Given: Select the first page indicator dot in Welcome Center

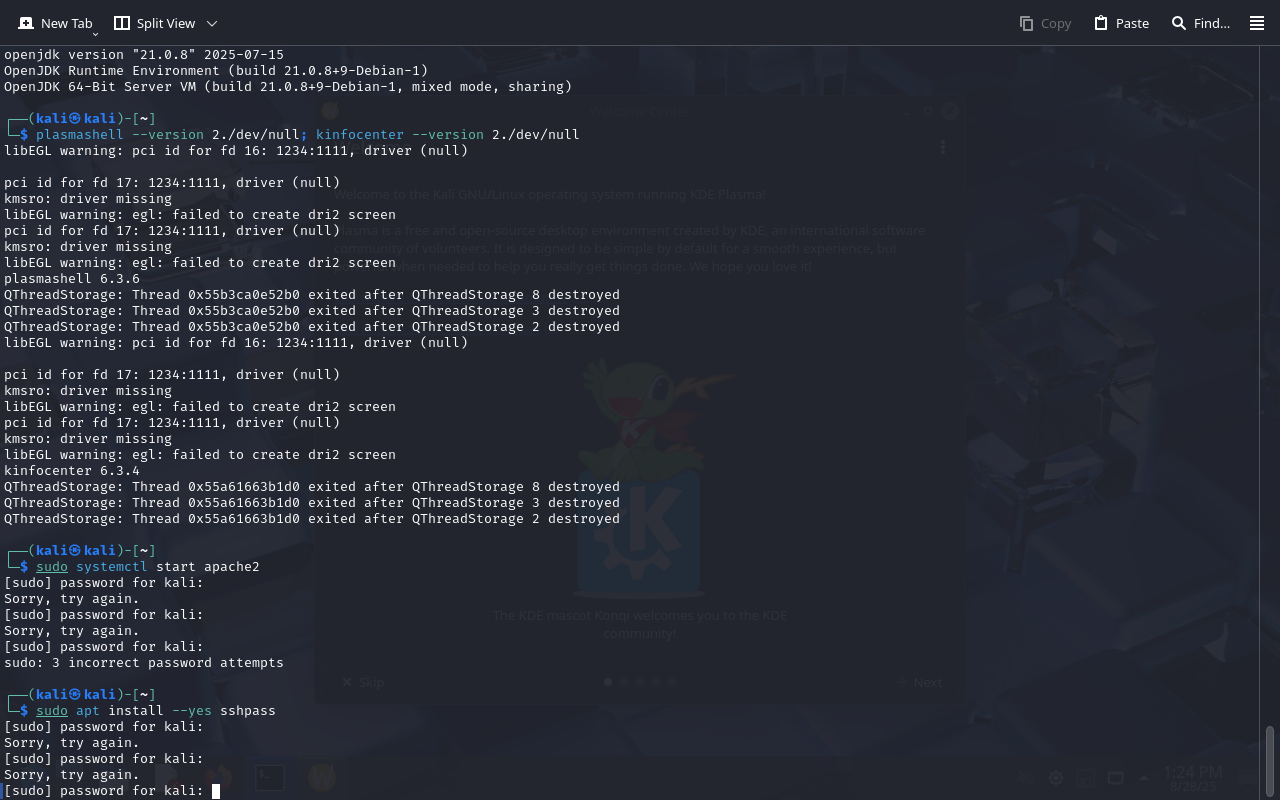Looking at the screenshot, I should [608, 682].
